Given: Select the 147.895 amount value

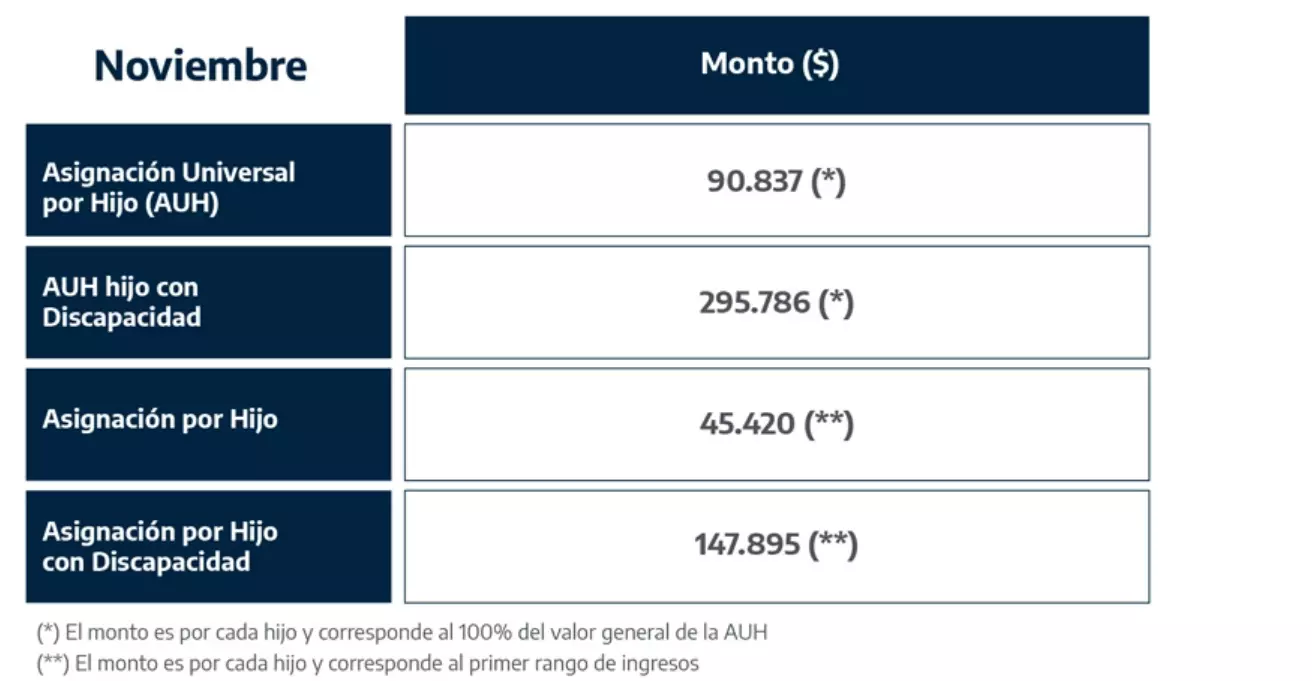Looking at the screenshot, I should [x=747, y=545].
